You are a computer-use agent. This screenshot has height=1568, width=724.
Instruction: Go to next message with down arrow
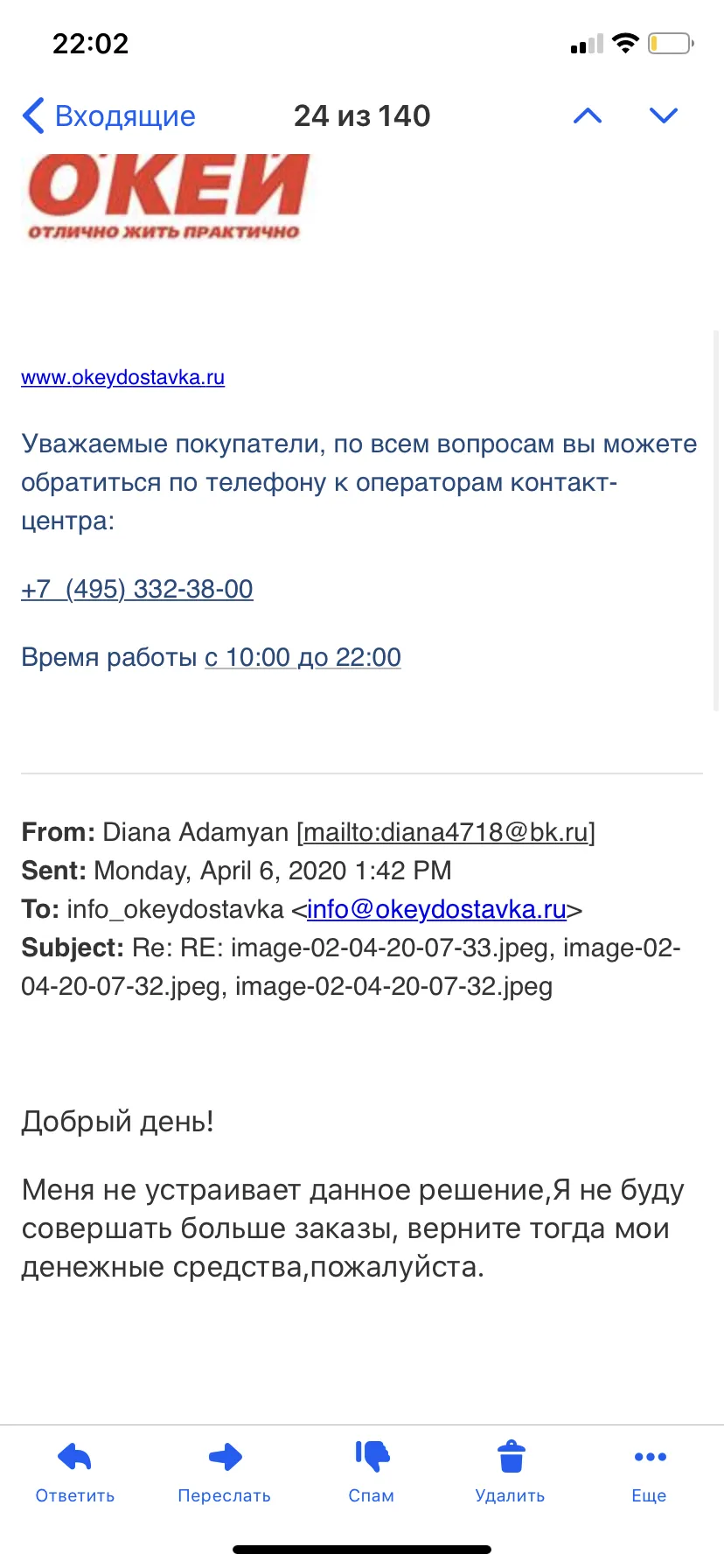click(x=664, y=115)
